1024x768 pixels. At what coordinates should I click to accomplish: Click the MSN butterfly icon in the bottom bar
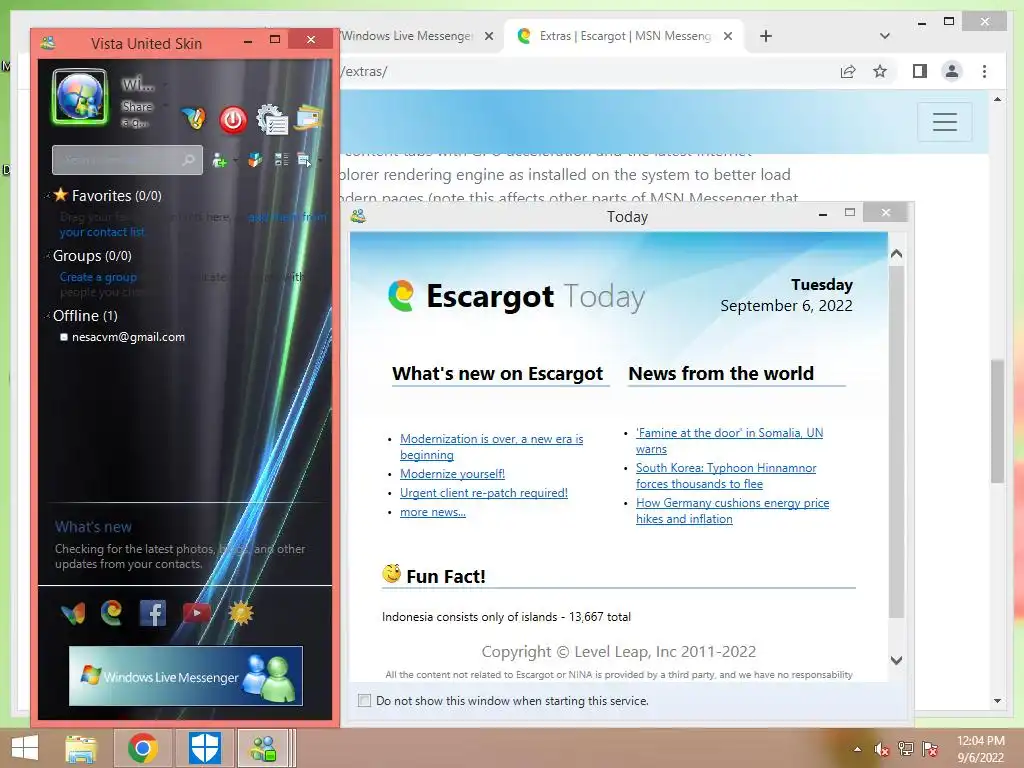point(73,613)
